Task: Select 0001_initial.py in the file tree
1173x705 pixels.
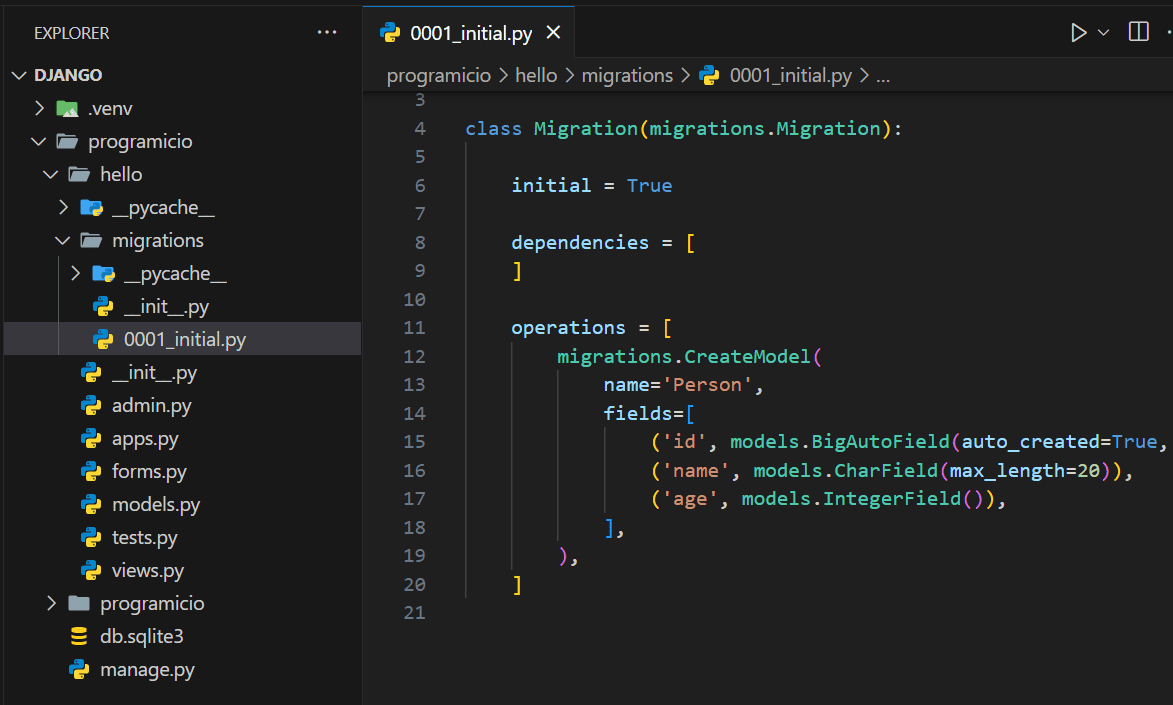Action: click(x=185, y=339)
